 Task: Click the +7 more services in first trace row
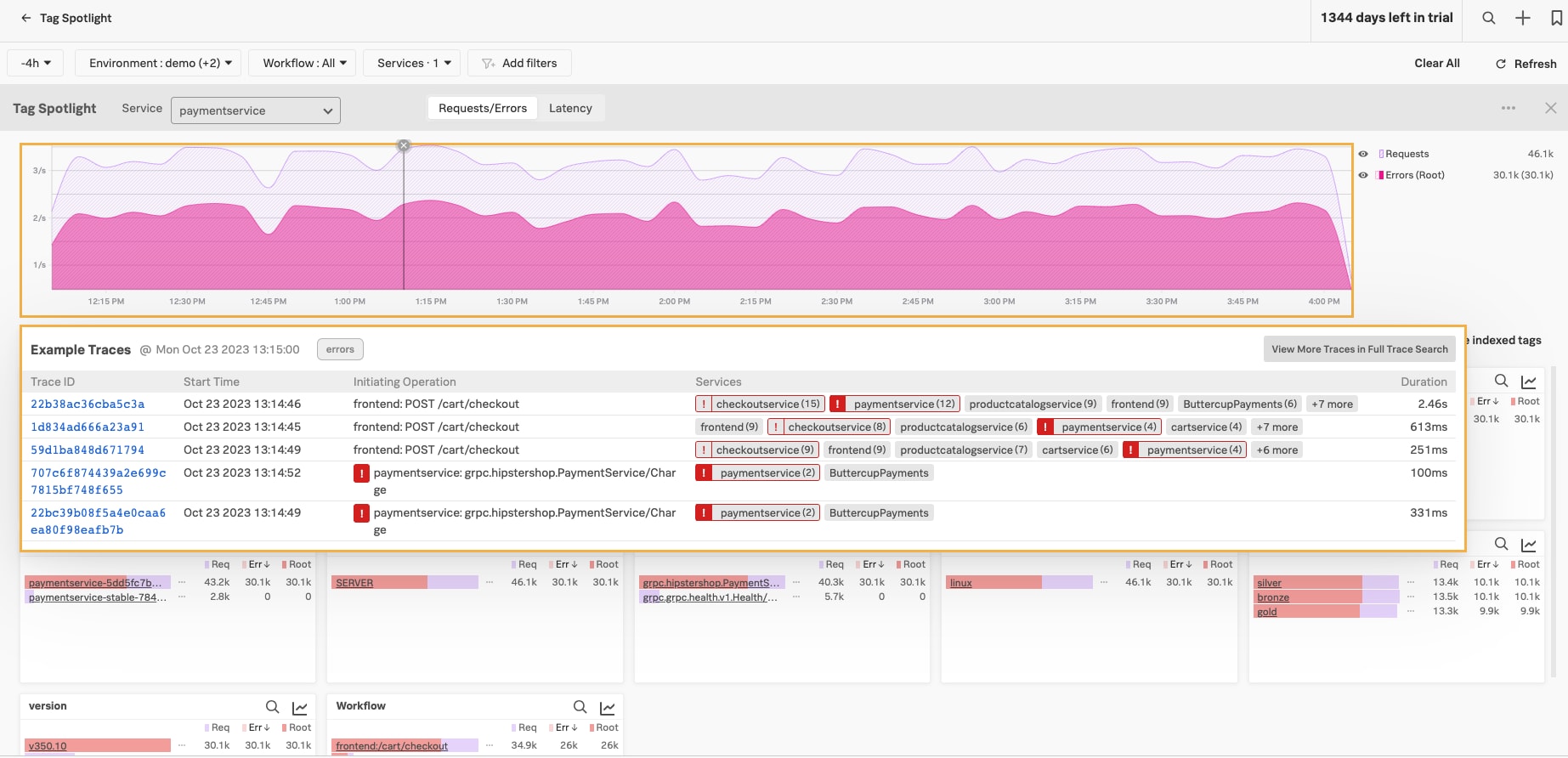[x=1332, y=404]
